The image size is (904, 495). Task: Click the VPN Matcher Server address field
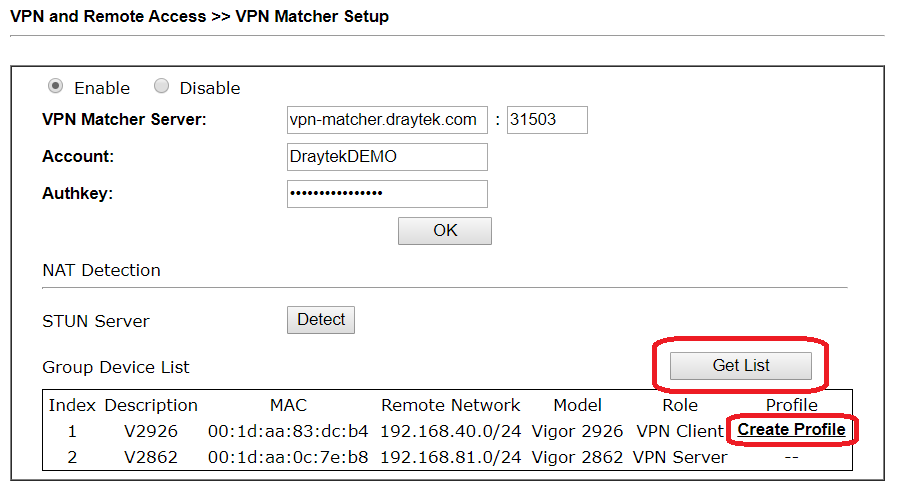387,120
